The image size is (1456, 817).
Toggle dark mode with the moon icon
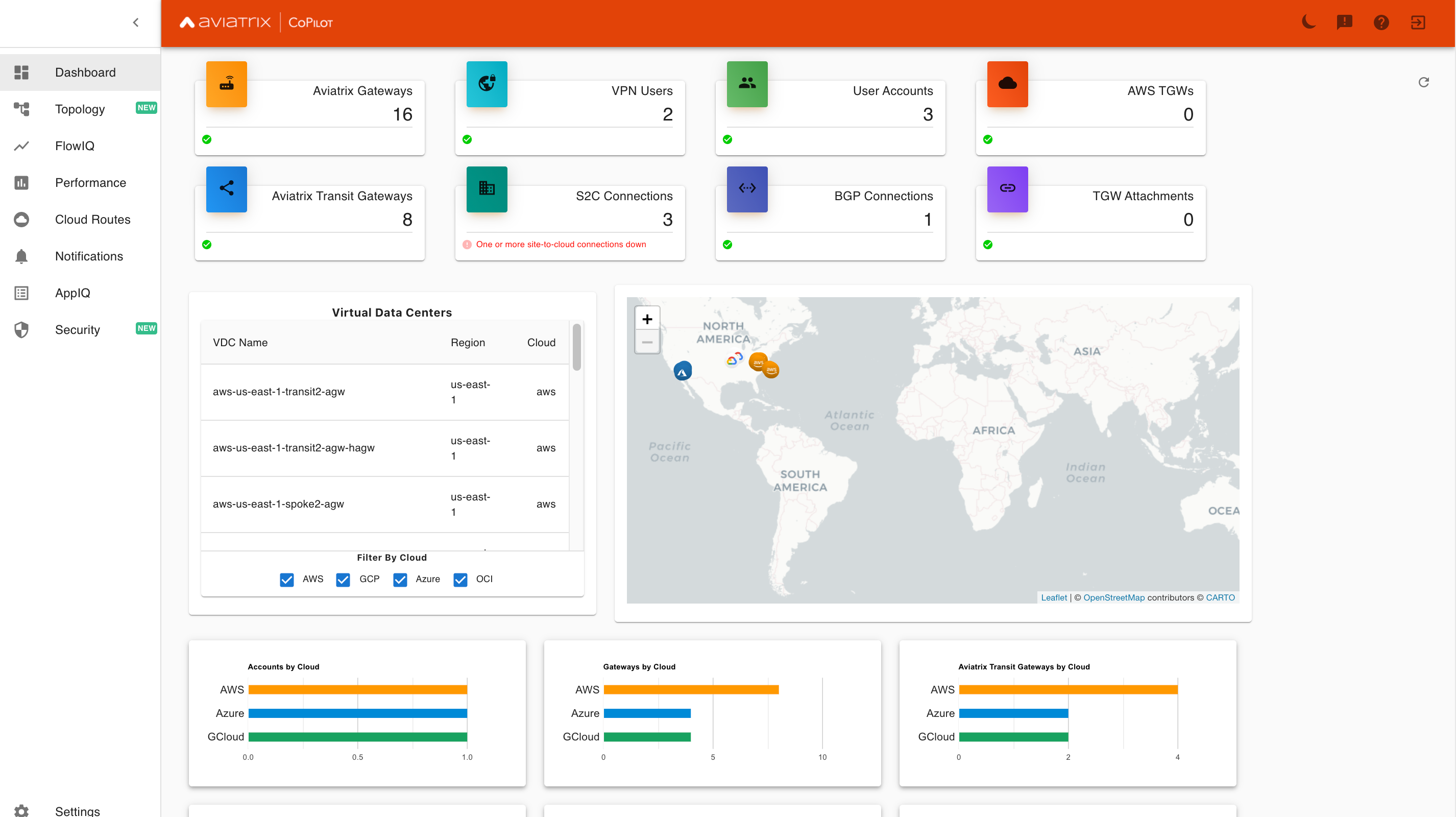click(x=1308, y=22)
